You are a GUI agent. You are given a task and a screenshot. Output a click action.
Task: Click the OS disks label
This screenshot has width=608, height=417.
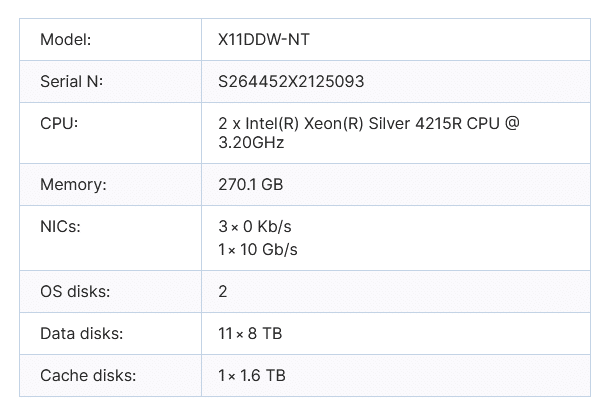[75, 292]
